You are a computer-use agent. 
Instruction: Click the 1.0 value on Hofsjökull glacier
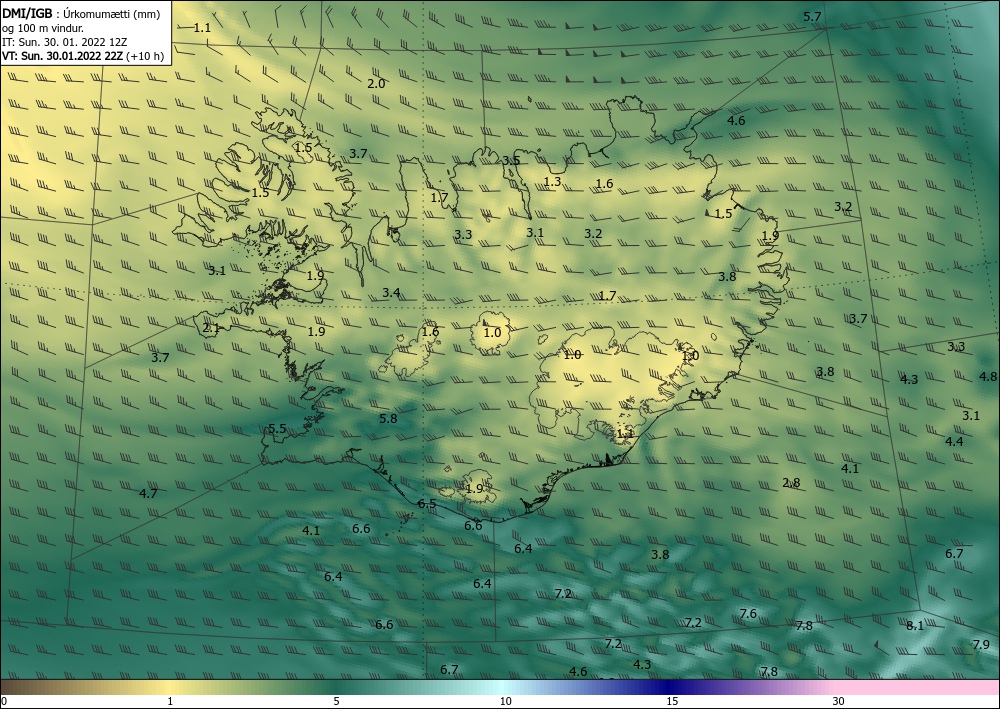point(492,332)
